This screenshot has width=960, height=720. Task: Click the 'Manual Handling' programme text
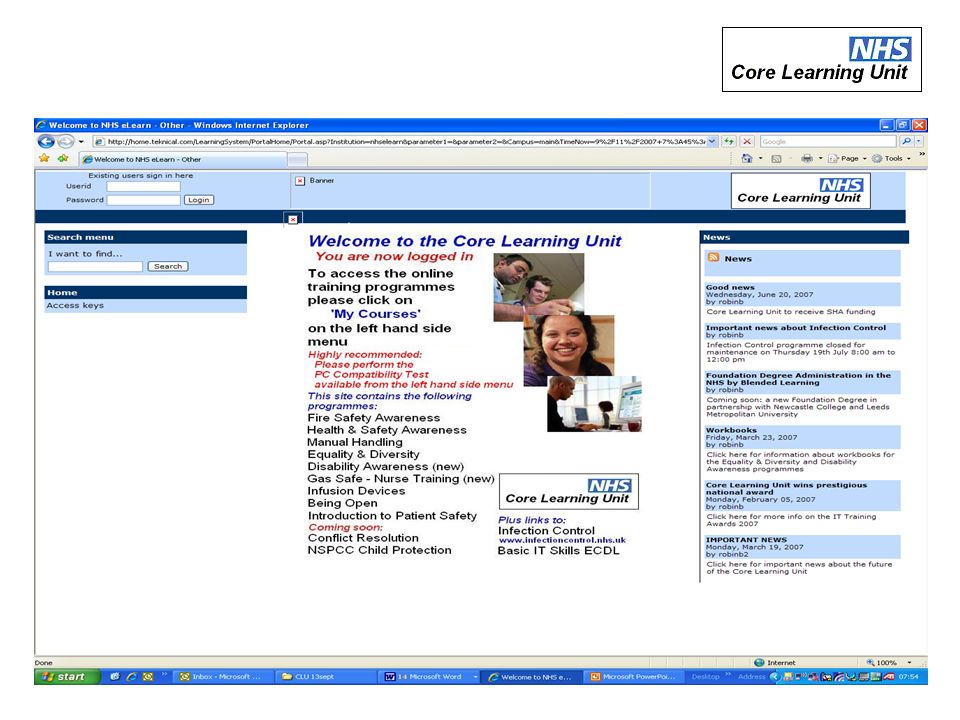click(355, 442)
